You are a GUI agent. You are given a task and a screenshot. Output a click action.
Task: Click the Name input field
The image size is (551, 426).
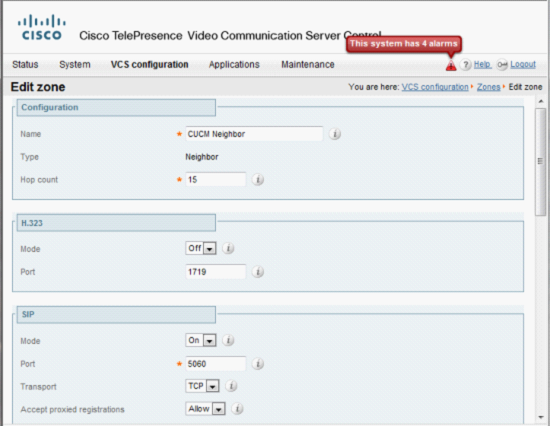coord(254,134)
